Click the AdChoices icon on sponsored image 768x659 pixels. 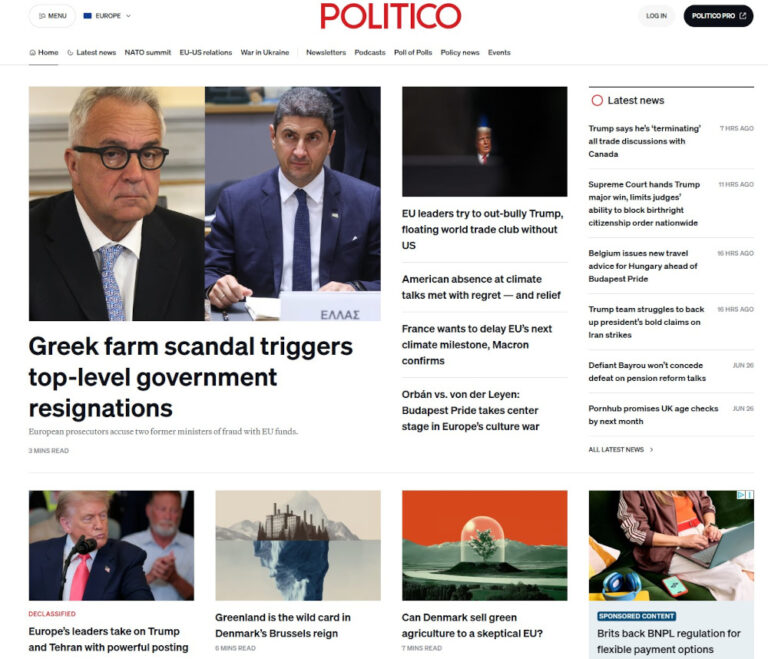tap(745, 495)
